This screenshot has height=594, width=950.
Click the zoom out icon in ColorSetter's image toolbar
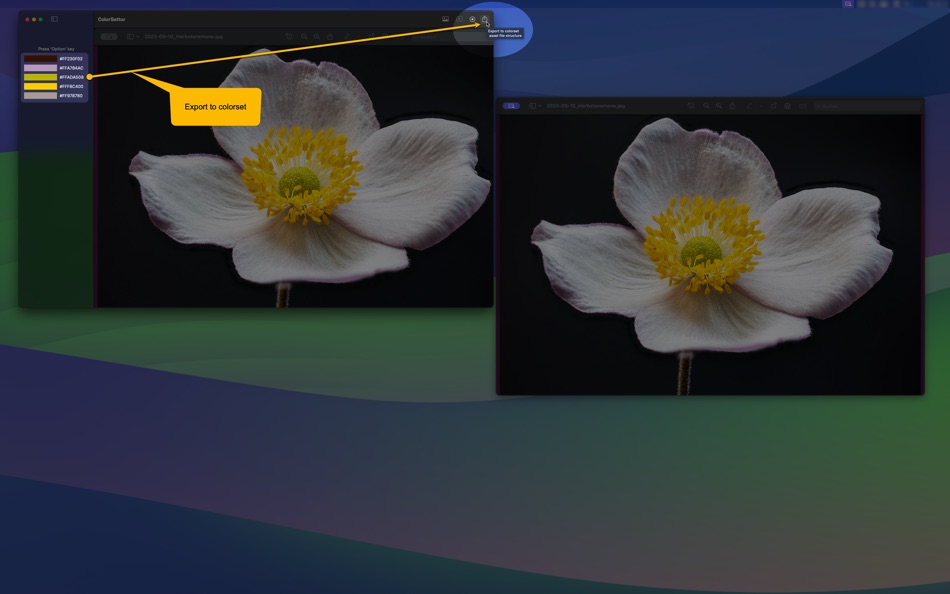click(x=304, y=36)
